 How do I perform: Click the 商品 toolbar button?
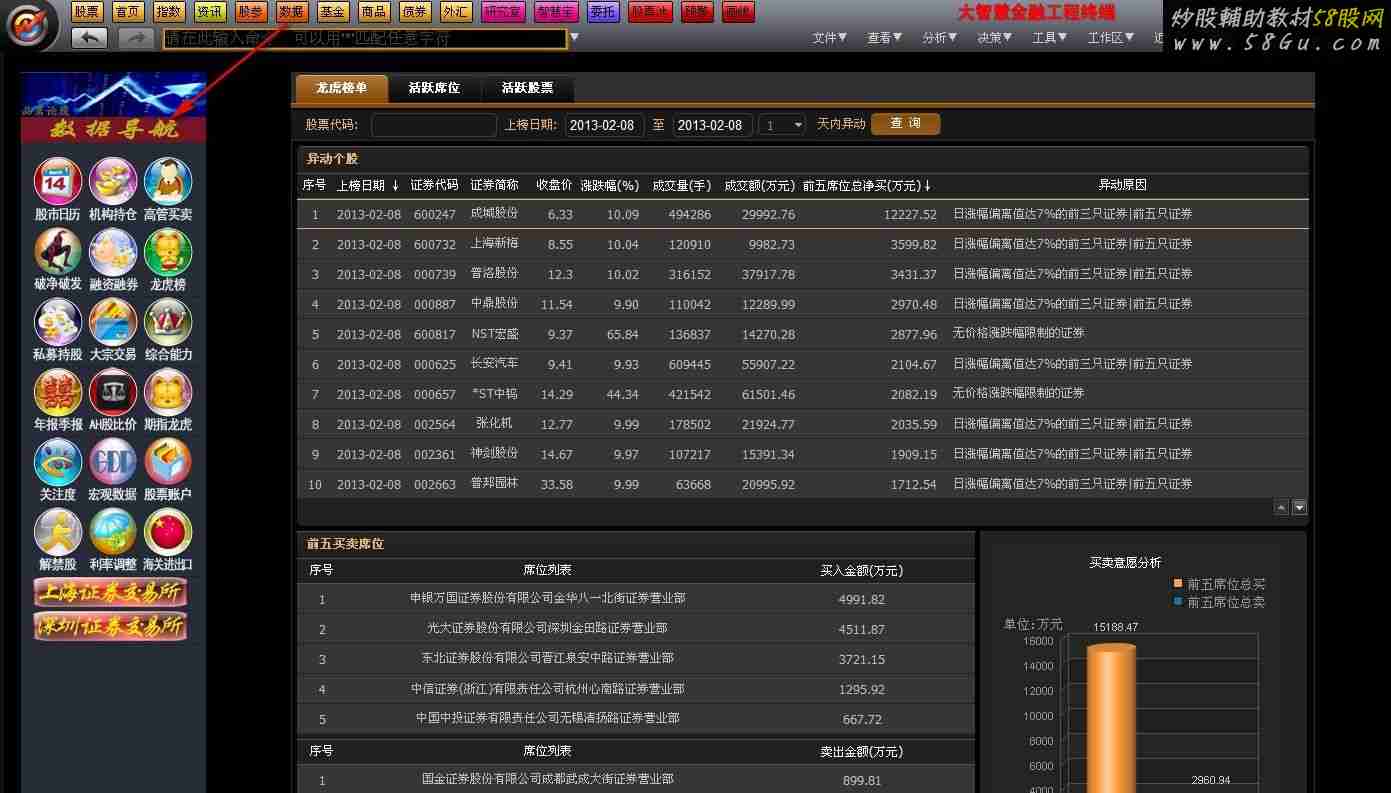tap(374, 12)
